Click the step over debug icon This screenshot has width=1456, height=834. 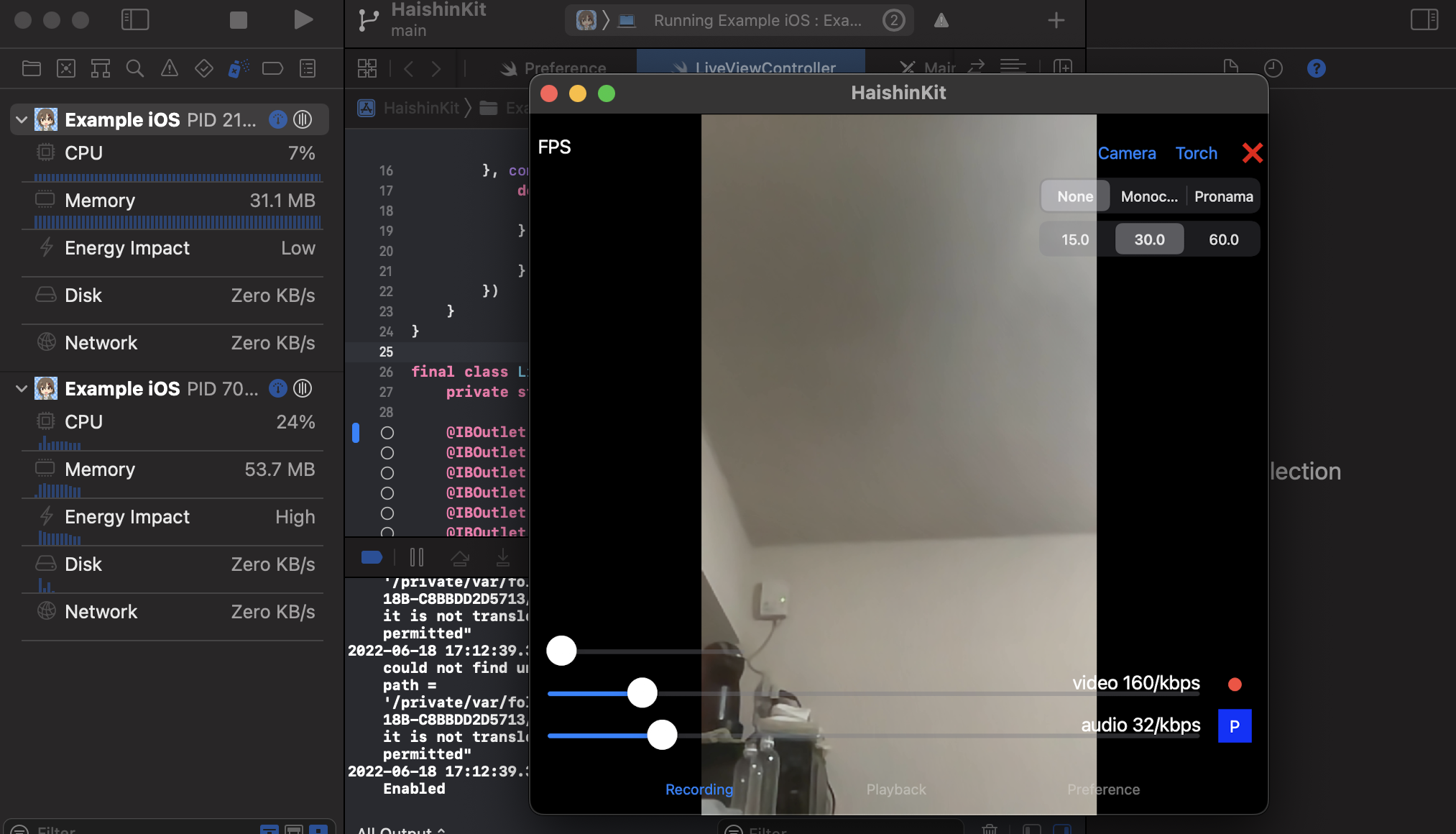460,557
